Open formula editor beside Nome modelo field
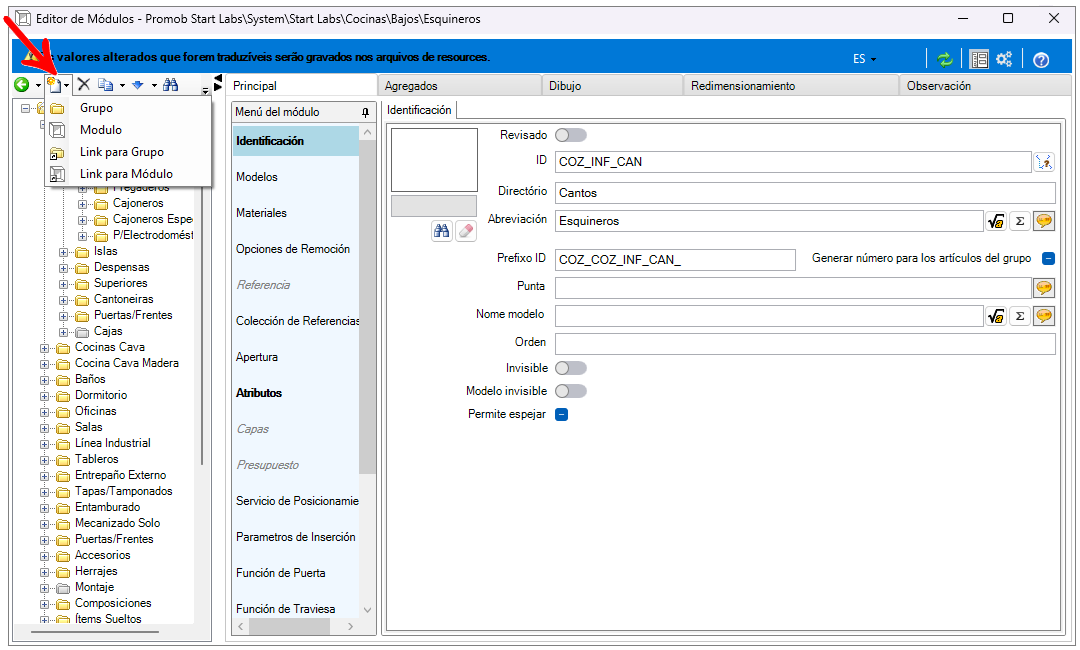The image size is (1080, 650). click(x=996, y=316)
